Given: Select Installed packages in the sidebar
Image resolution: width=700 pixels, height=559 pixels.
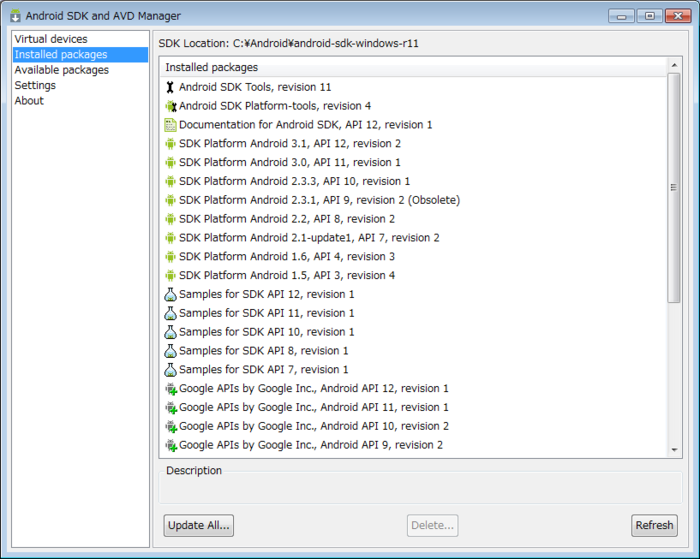Looking at the screenshot, I should [80, 54].
